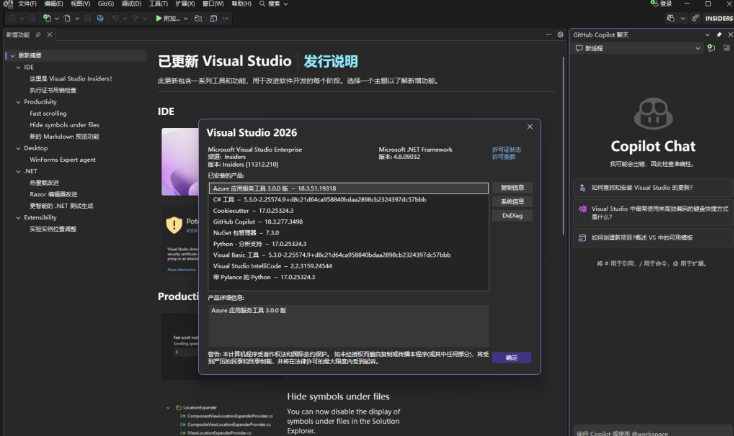Close the Visual Studio 2026 about dialog
Screen dimensions: 734x436
coord(530,127)
